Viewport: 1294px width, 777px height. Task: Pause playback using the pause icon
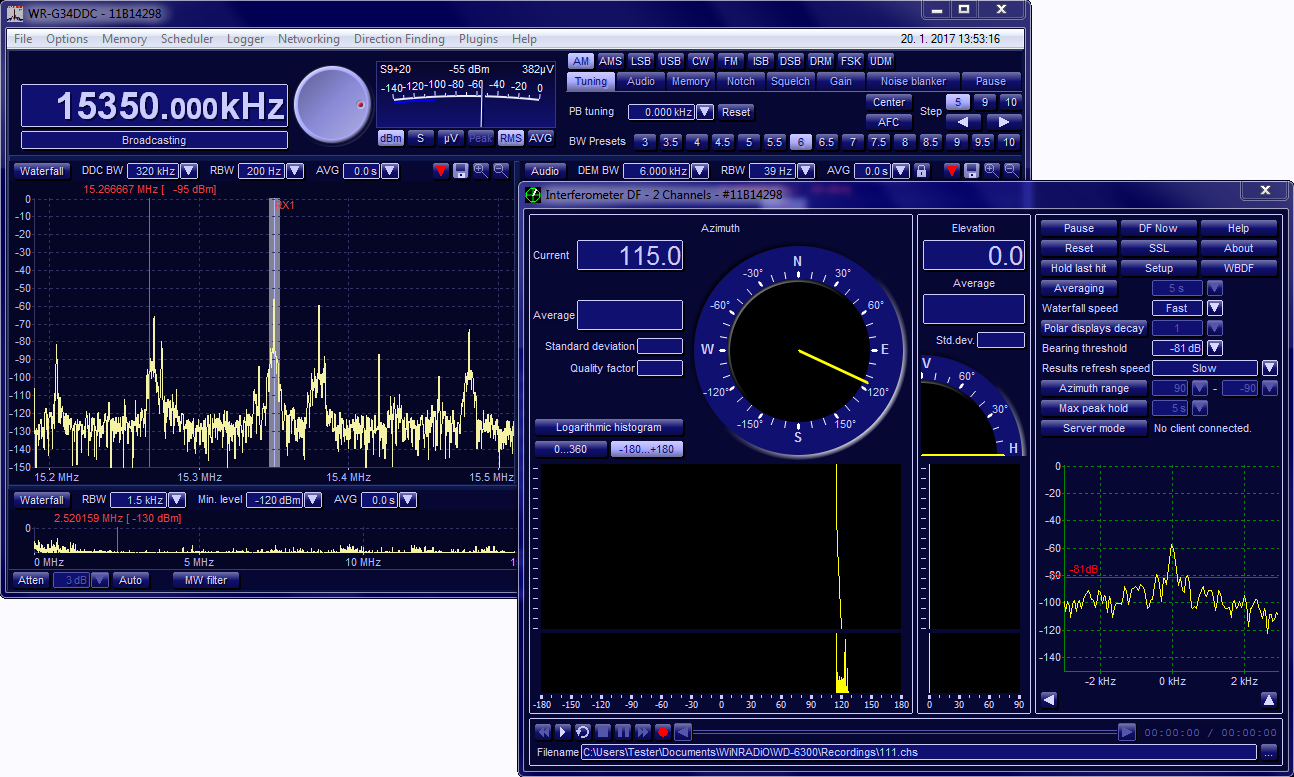point(622,731)
